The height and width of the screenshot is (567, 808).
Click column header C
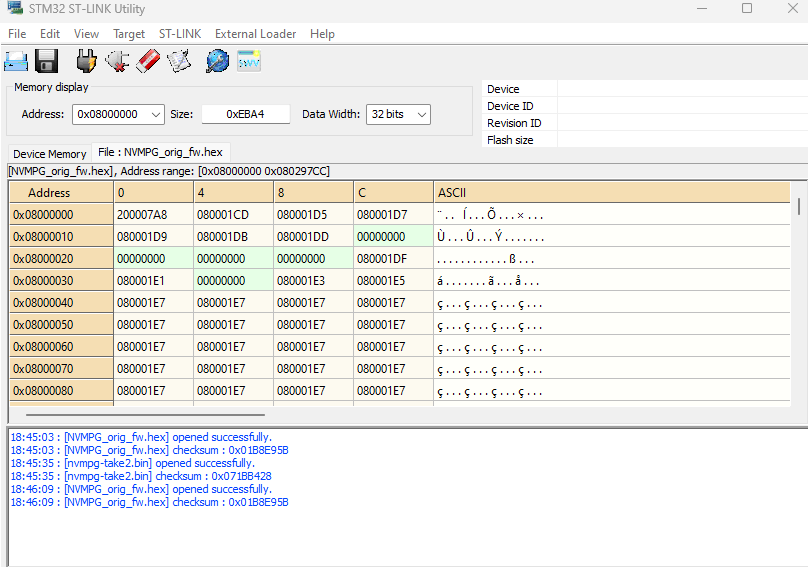click(x=393, y=193)
